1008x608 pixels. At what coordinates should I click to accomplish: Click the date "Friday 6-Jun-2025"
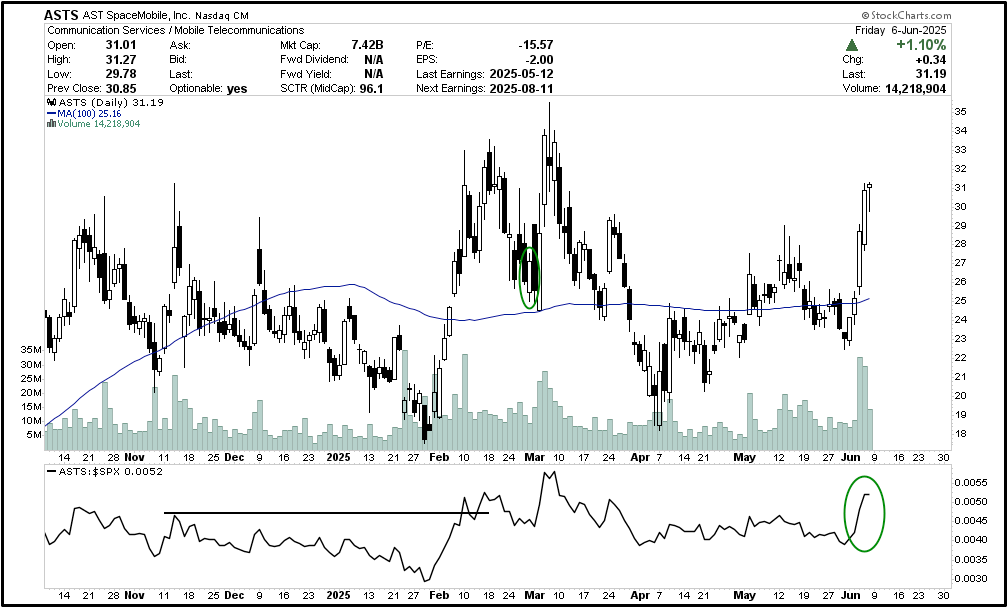[x=900, y=30]
